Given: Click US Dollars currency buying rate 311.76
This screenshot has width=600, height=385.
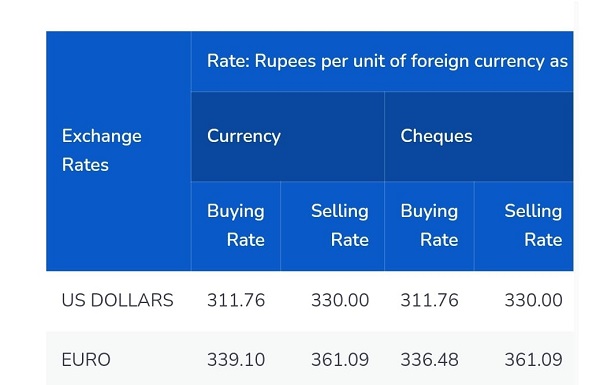Looking at the screenshot, I should (236, 300).
